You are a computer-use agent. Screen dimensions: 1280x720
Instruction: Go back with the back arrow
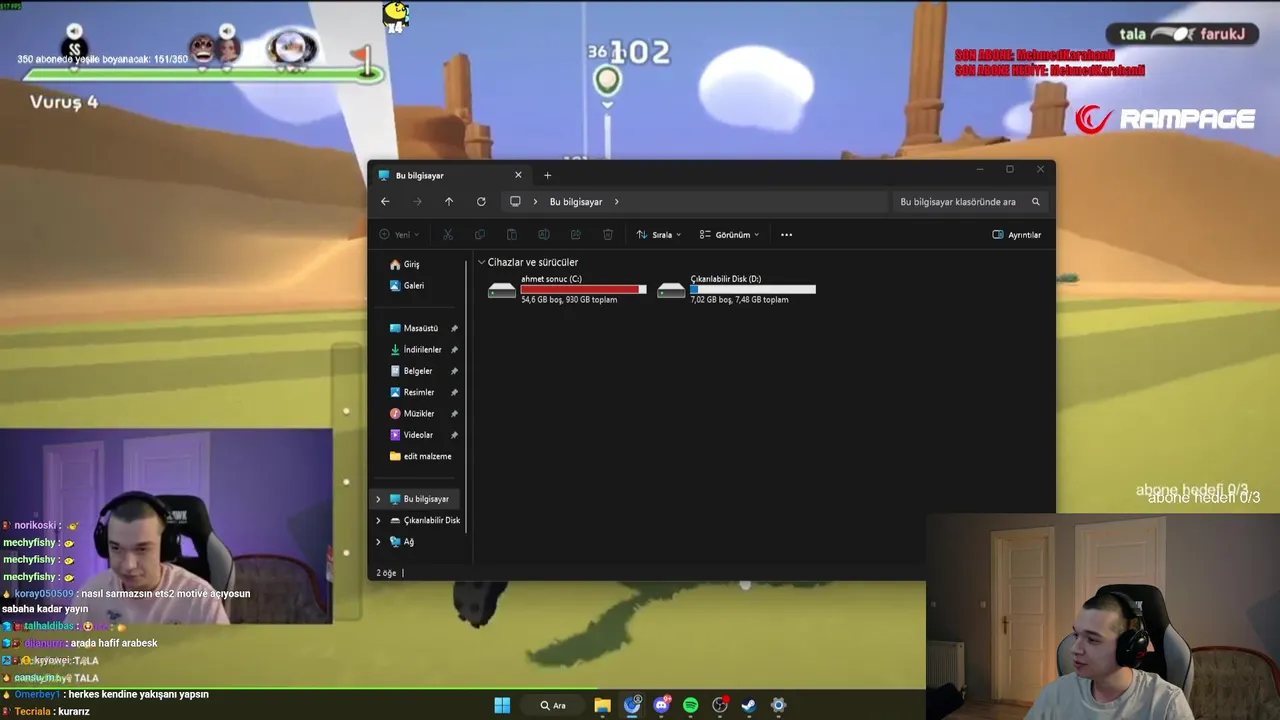[385, 202]
